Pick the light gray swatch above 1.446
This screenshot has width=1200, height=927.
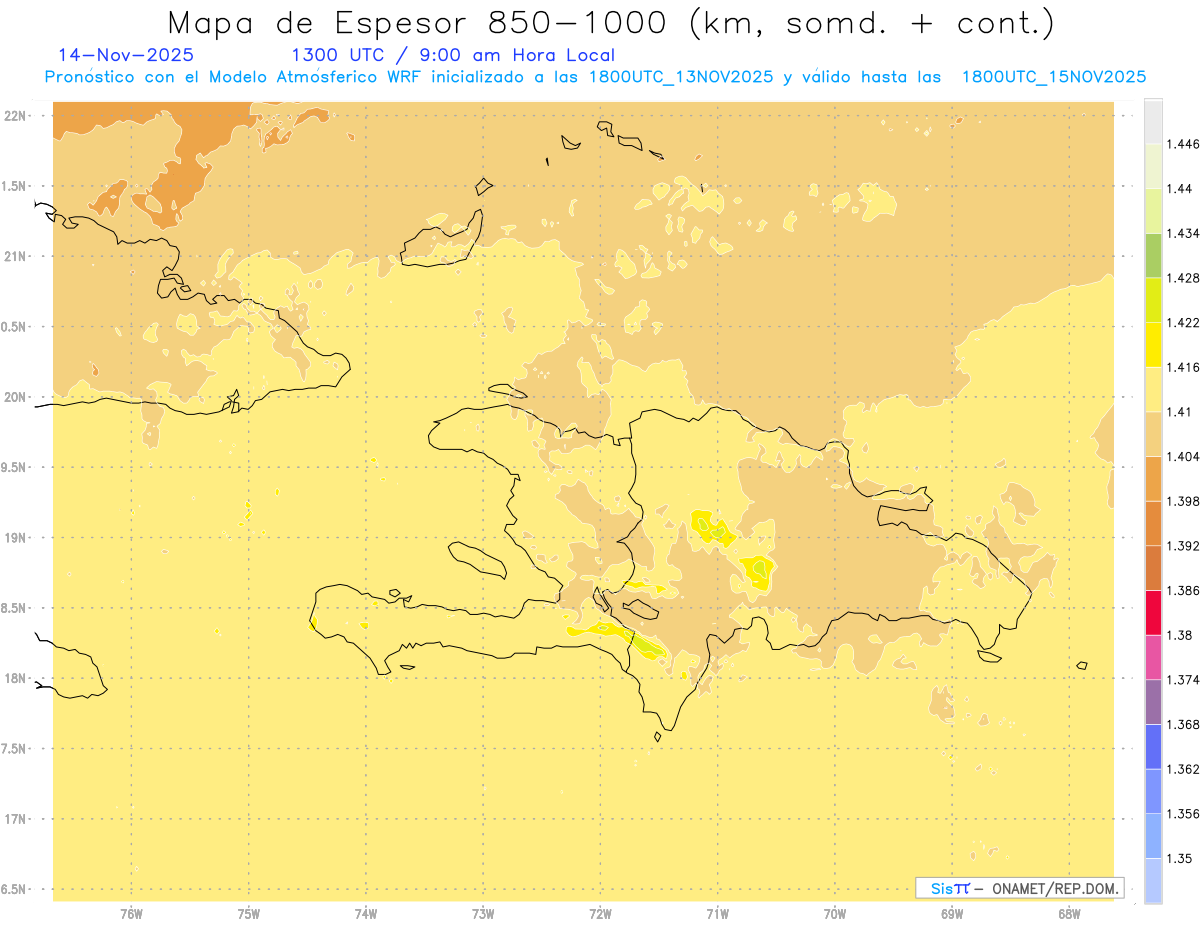pyautogui.click(x=1153, y=121)
